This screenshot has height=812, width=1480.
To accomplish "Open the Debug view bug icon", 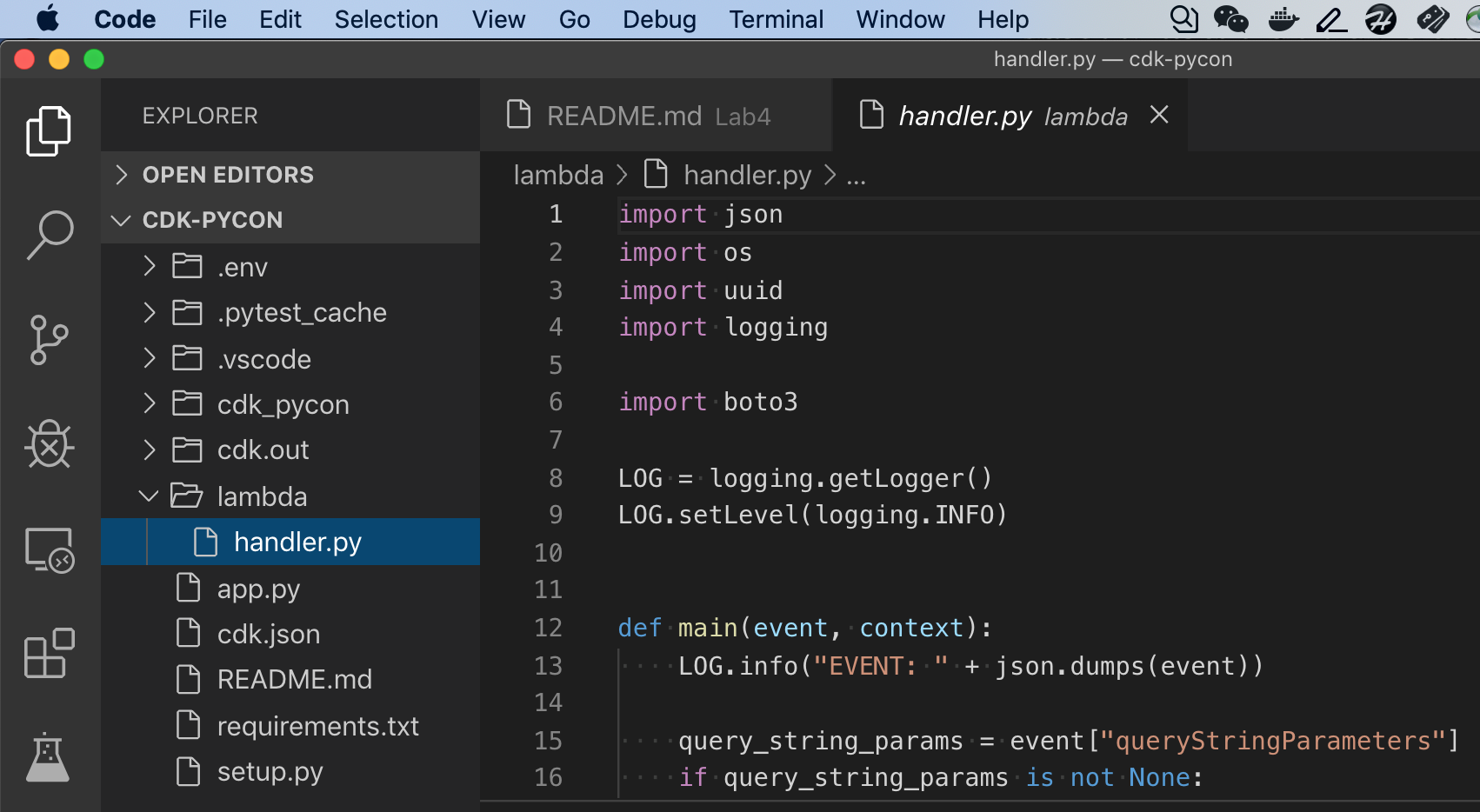I will click(x=50, y=444).
